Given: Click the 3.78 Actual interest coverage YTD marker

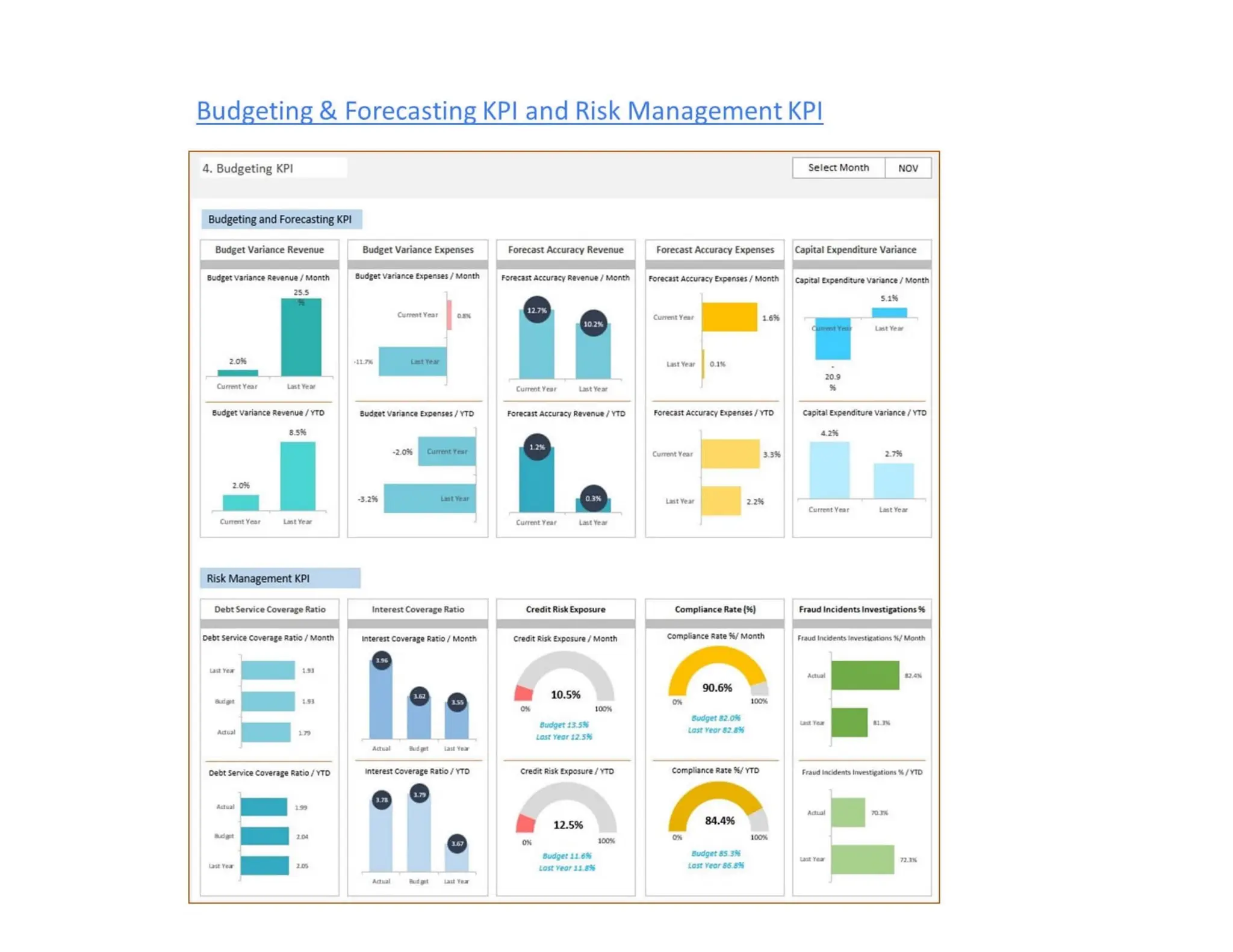Looking at the screenshot, I should point(382,800).
